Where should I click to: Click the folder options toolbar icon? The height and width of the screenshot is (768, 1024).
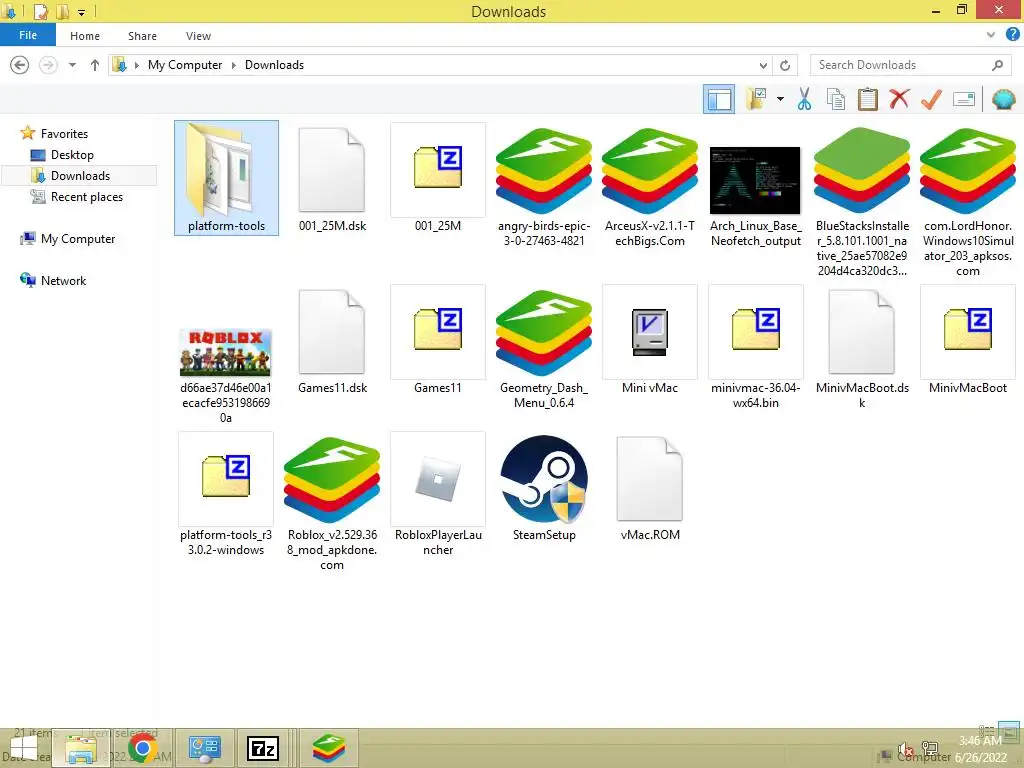pyautogui.click(x=756, y=99)
